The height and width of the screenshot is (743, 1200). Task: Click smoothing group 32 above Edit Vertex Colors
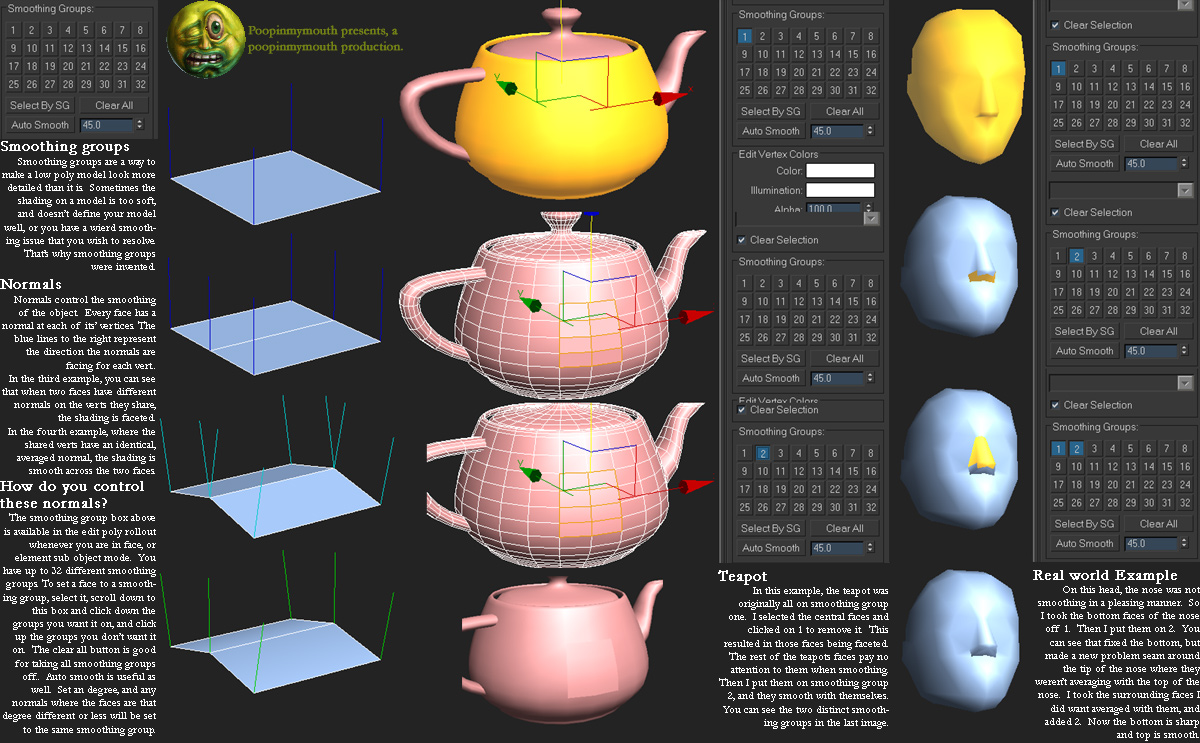coord(871,91)
